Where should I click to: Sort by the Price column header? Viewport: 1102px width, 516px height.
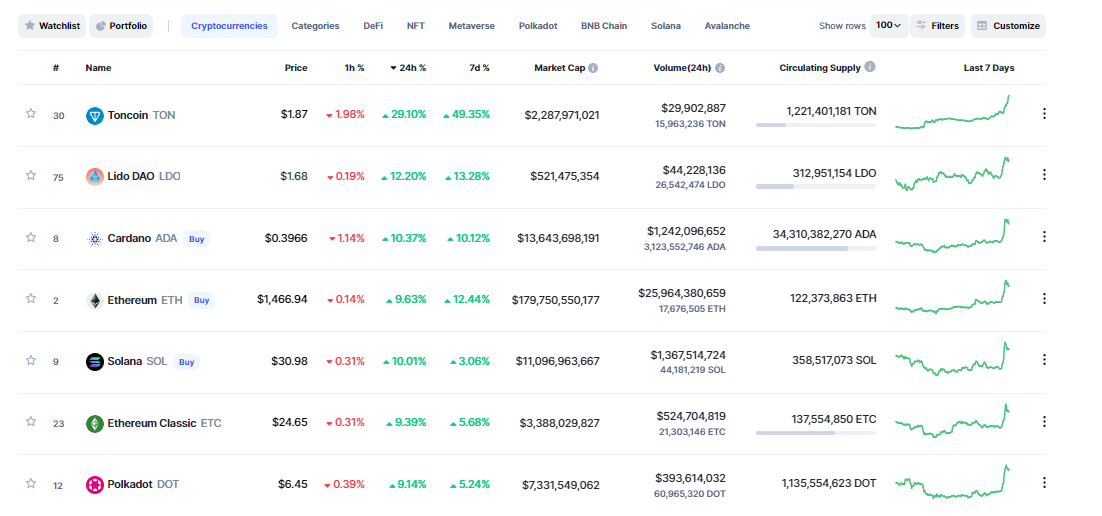pyautogui.click(x=296, y=68)
